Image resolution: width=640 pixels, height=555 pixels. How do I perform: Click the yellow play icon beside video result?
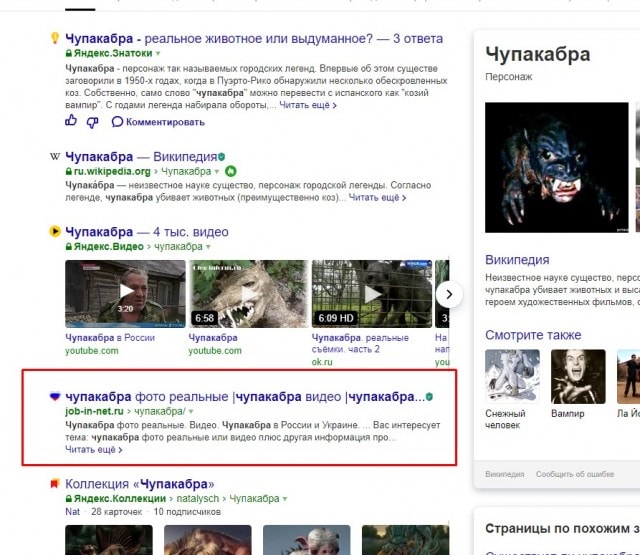coord(55,231)
